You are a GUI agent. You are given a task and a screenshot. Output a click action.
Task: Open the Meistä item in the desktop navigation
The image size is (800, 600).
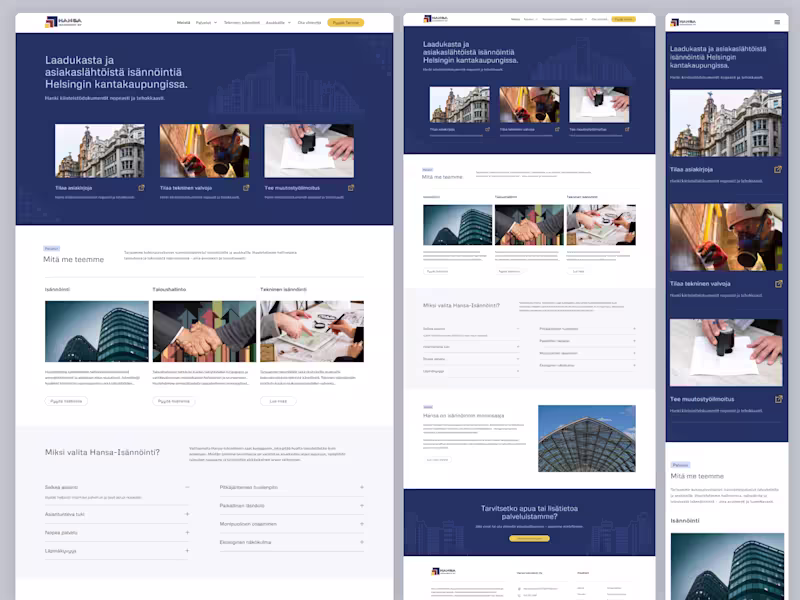pos(183,22)
